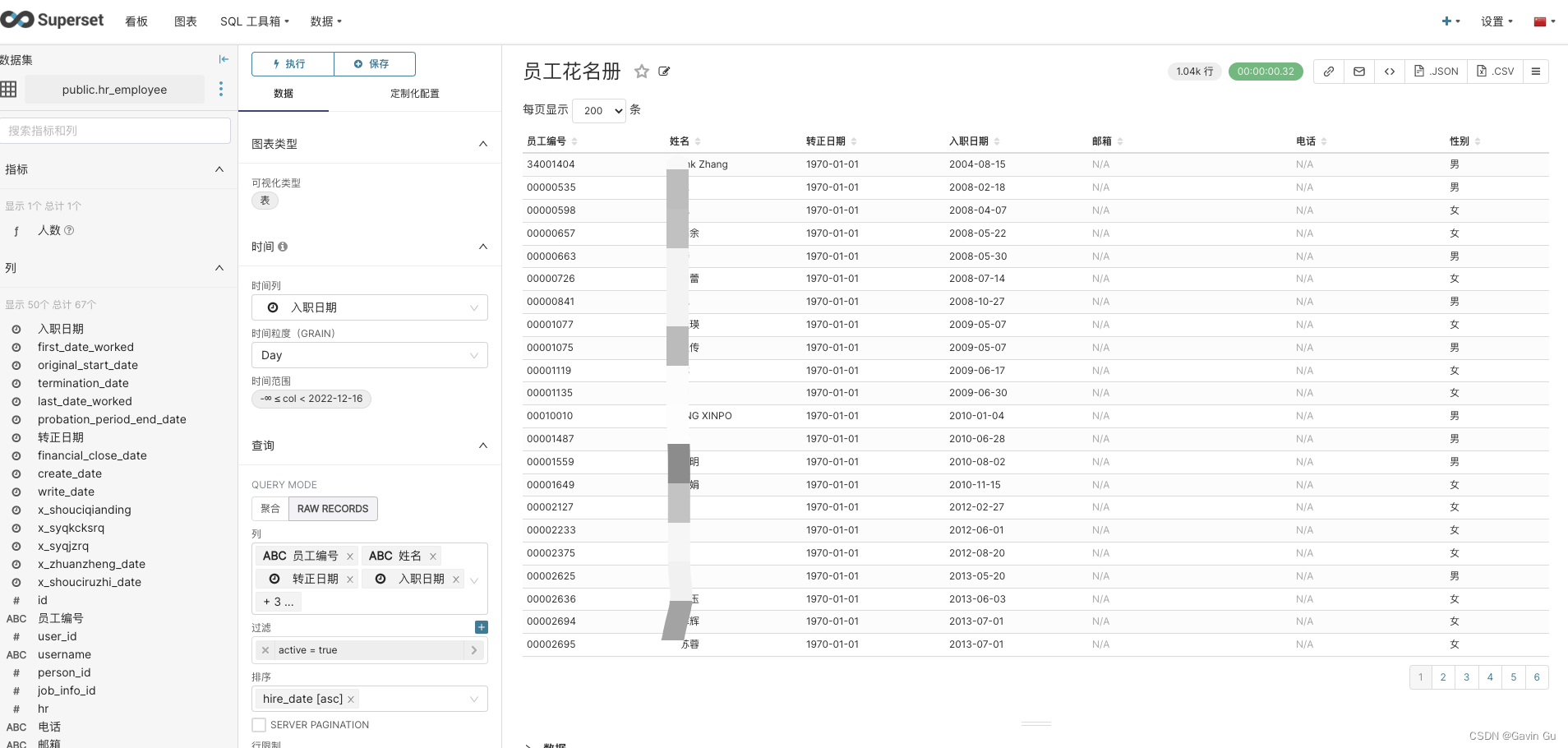
Task: Click username column in list
Action: [64, 655]
